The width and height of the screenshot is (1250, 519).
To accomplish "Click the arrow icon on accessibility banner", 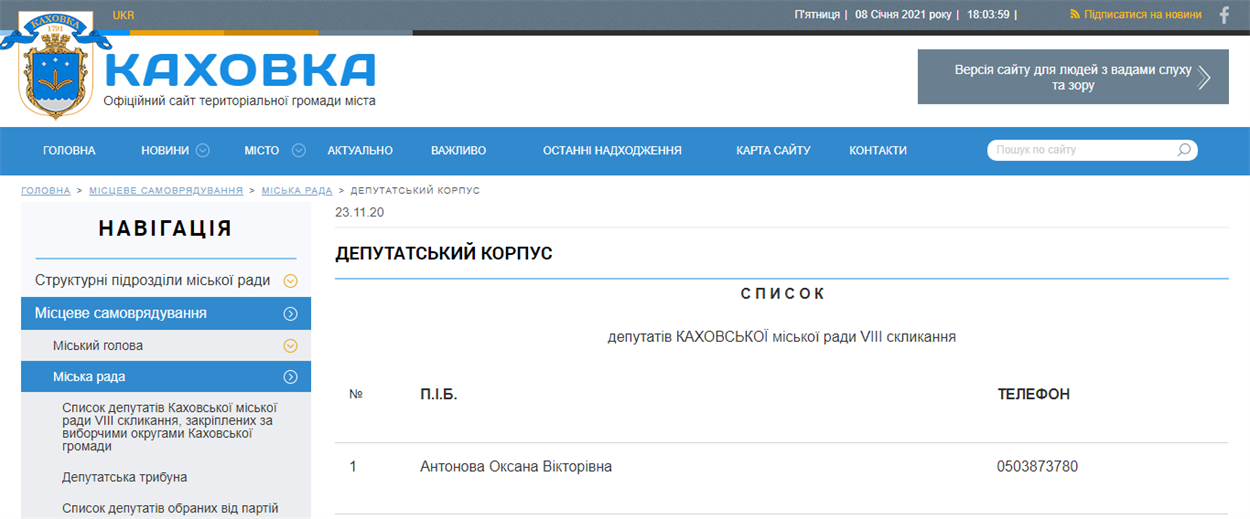I will (1204, 78).
